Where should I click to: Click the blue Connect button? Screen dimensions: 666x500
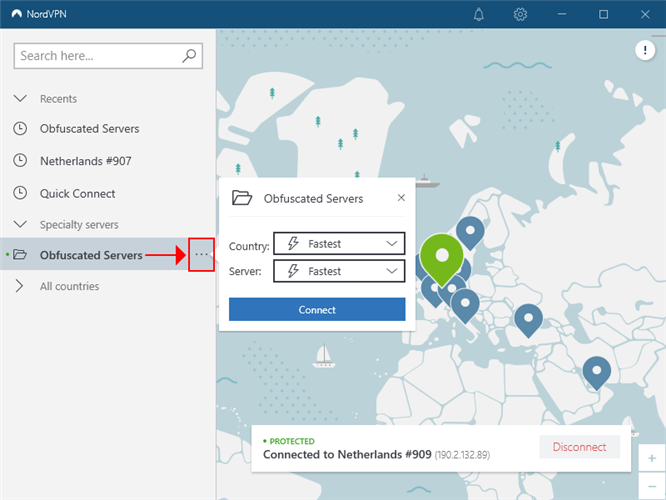pyautogui.click(x=317, y=310)
